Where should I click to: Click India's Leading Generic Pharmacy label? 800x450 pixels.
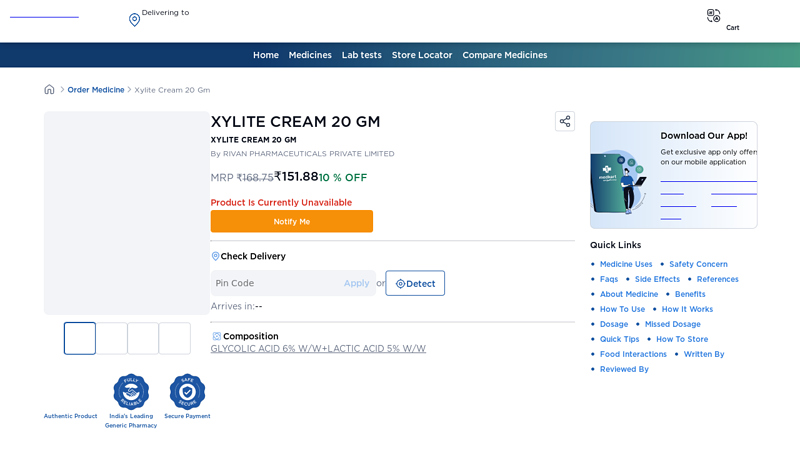coord(131,421)
